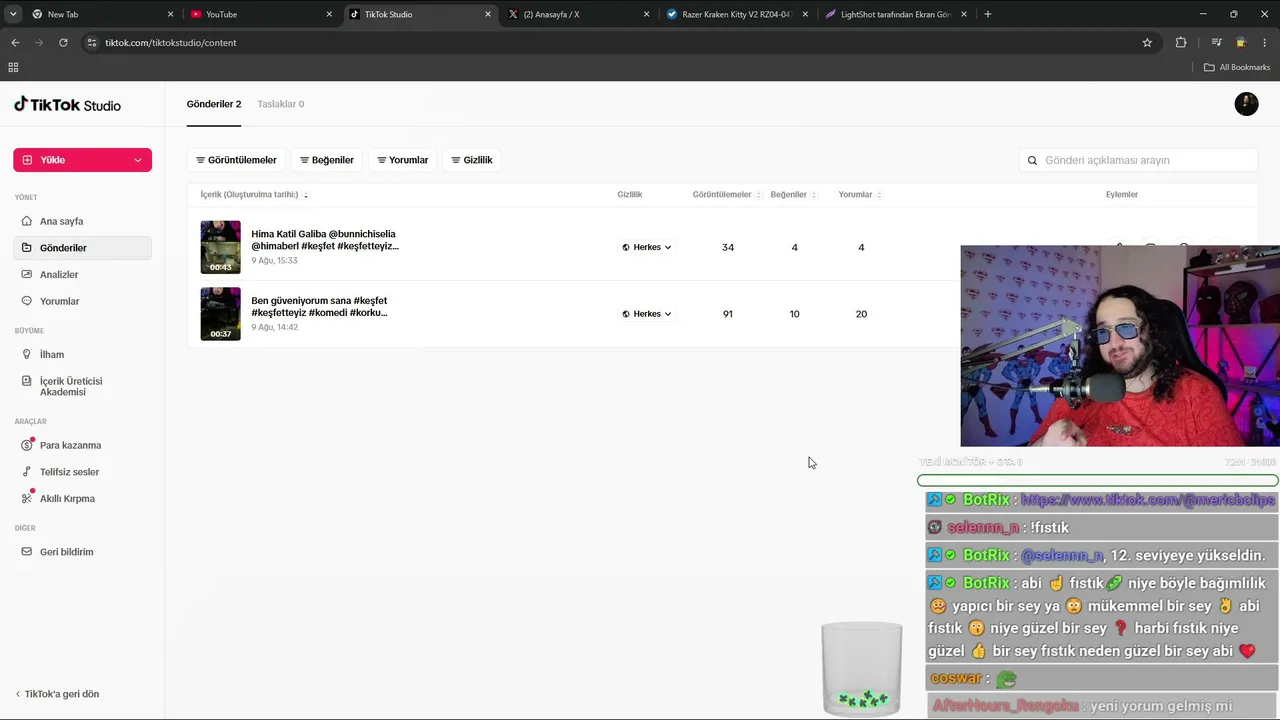
Task: Click the scissors icon beside Akıllı Kırpma
Action: pos(27,498)
